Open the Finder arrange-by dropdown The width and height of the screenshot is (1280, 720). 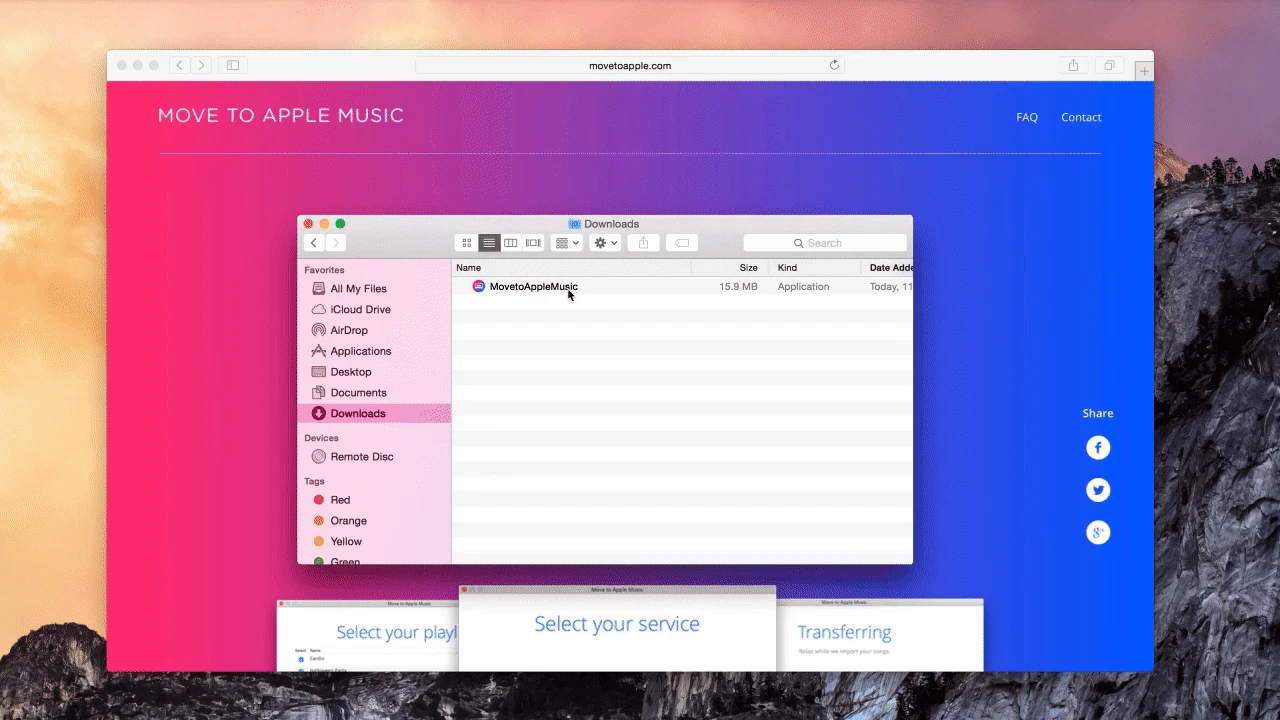tap(567, 243)
